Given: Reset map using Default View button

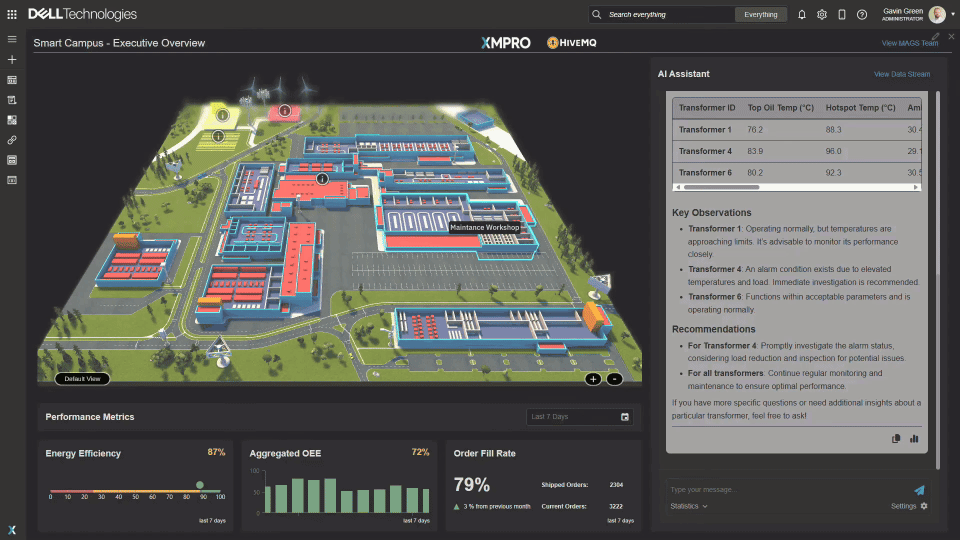Looking at the screenshot, I should (x=82, y=379).
